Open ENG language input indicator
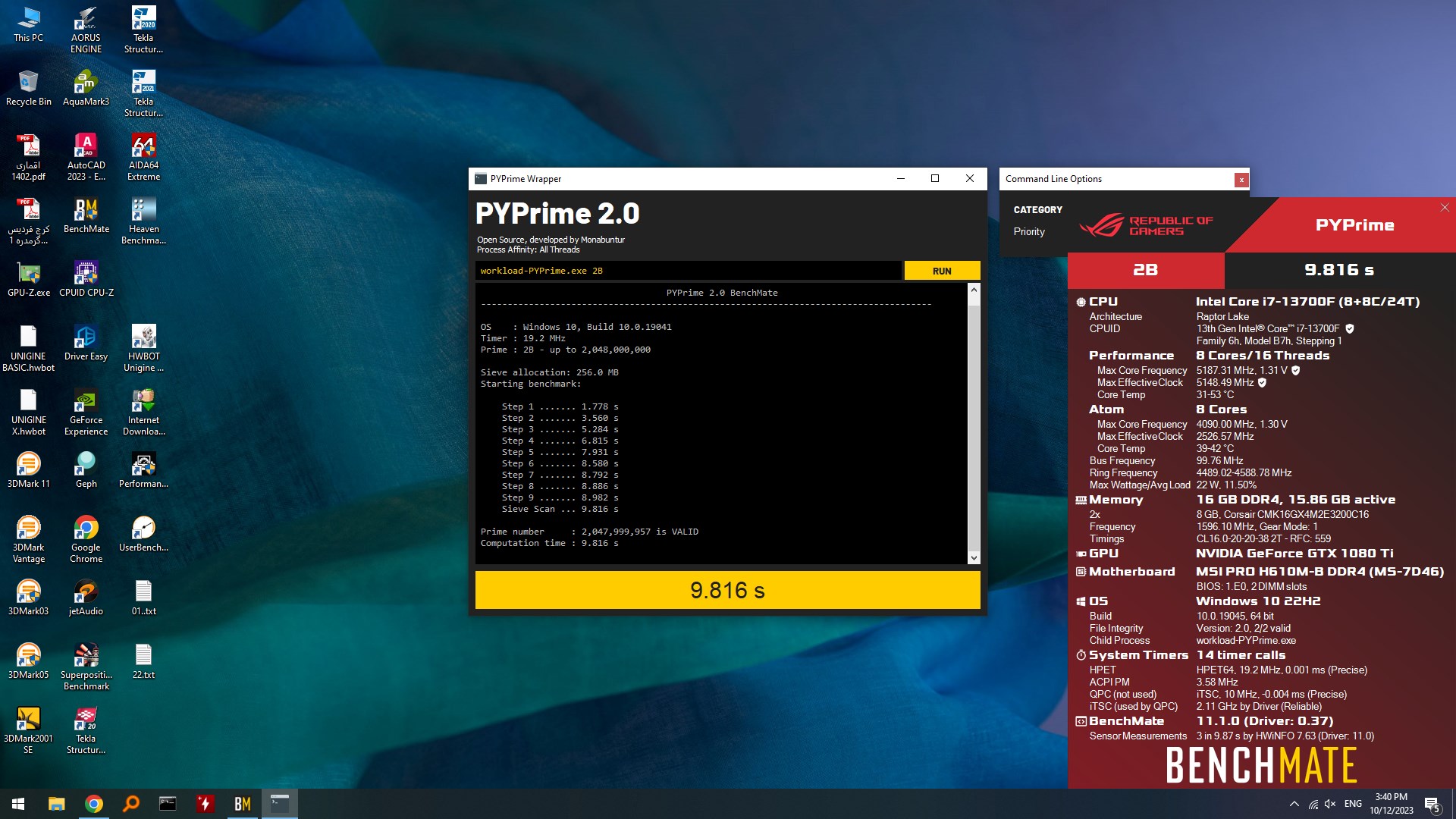1456x819 pixels. pyautogui.click(x=1354, y=804)
